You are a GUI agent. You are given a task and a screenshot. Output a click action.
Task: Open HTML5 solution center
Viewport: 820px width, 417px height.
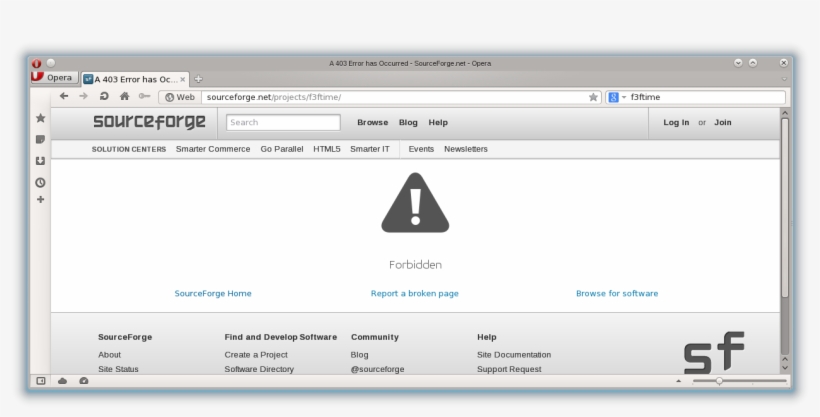click(327, 149)
